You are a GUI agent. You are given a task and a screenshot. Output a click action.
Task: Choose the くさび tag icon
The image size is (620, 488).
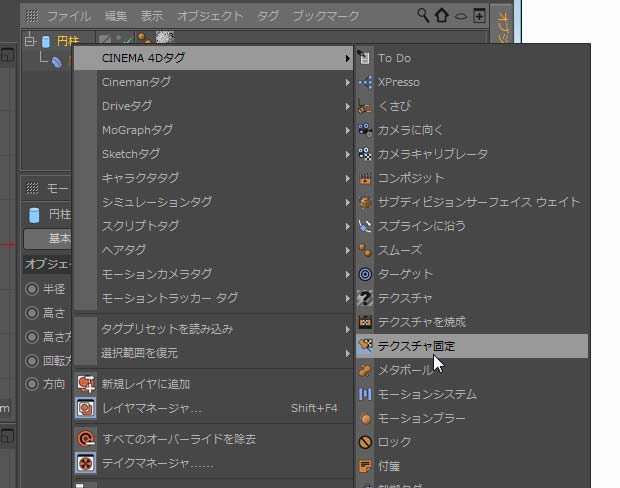[365, 106]
